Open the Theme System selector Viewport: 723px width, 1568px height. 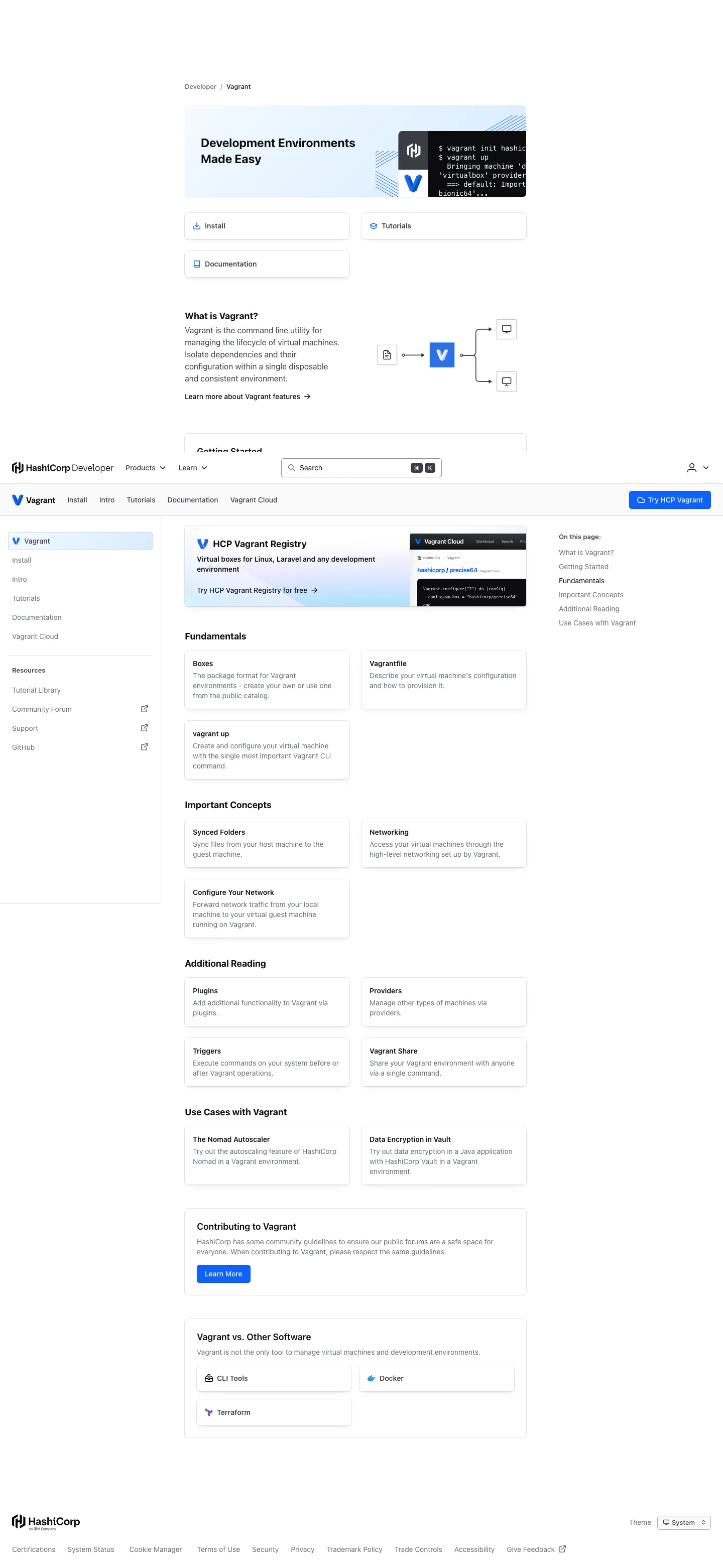tap(683, 1522)
